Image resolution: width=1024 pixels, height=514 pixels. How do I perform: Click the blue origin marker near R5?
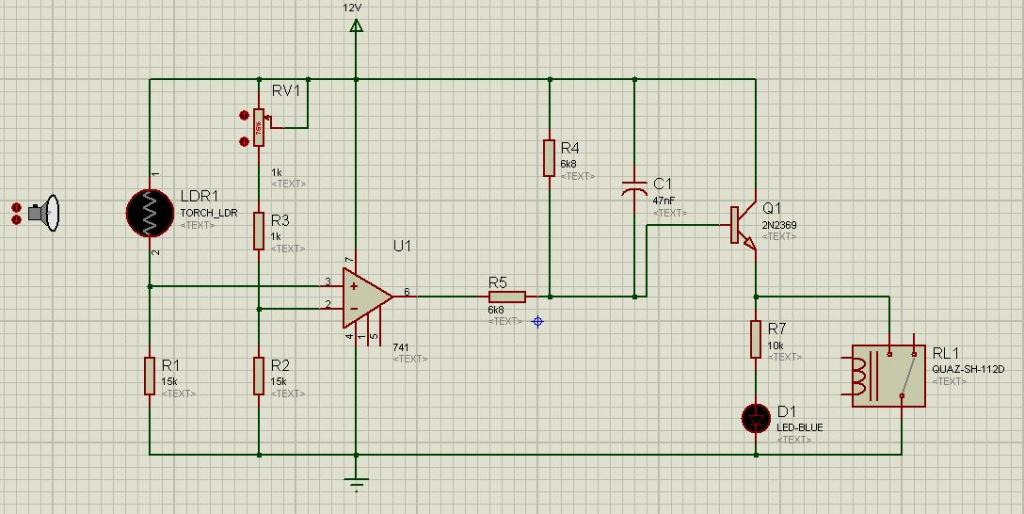537,321
